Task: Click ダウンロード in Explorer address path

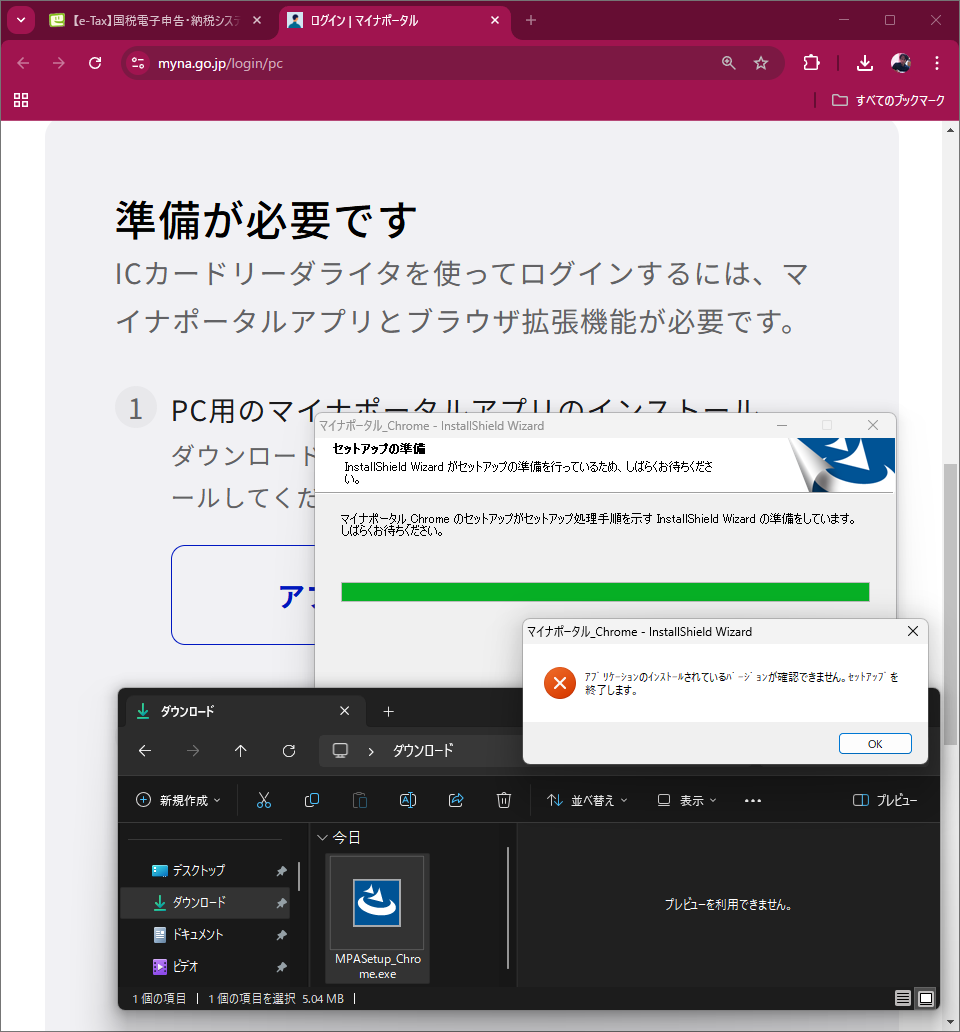Action: 422,751
